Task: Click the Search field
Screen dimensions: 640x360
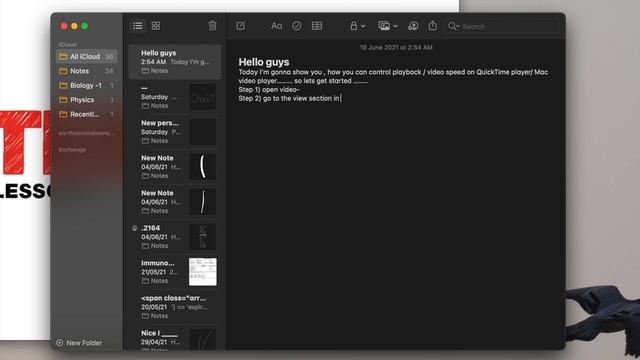Action: pos(503,27)
